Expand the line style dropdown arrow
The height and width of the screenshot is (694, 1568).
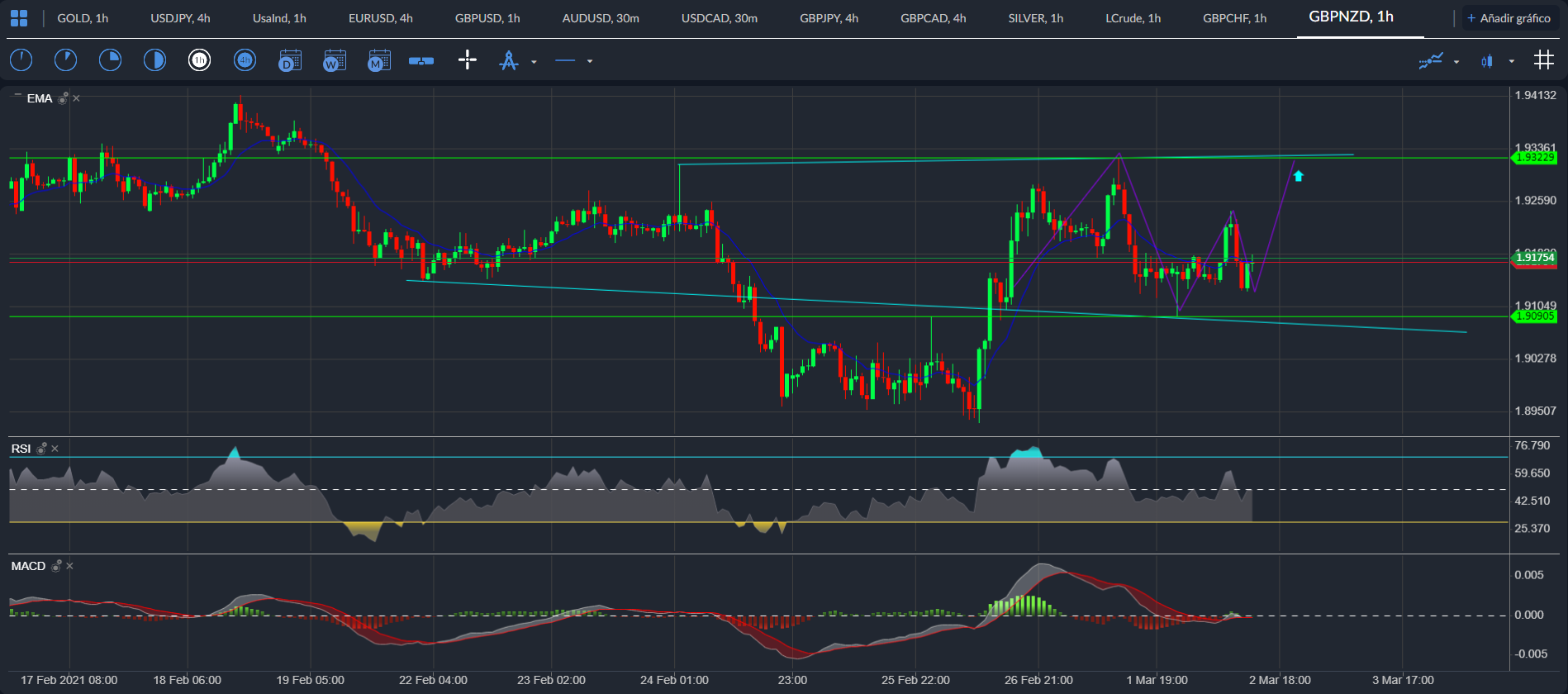coord(589,61)
